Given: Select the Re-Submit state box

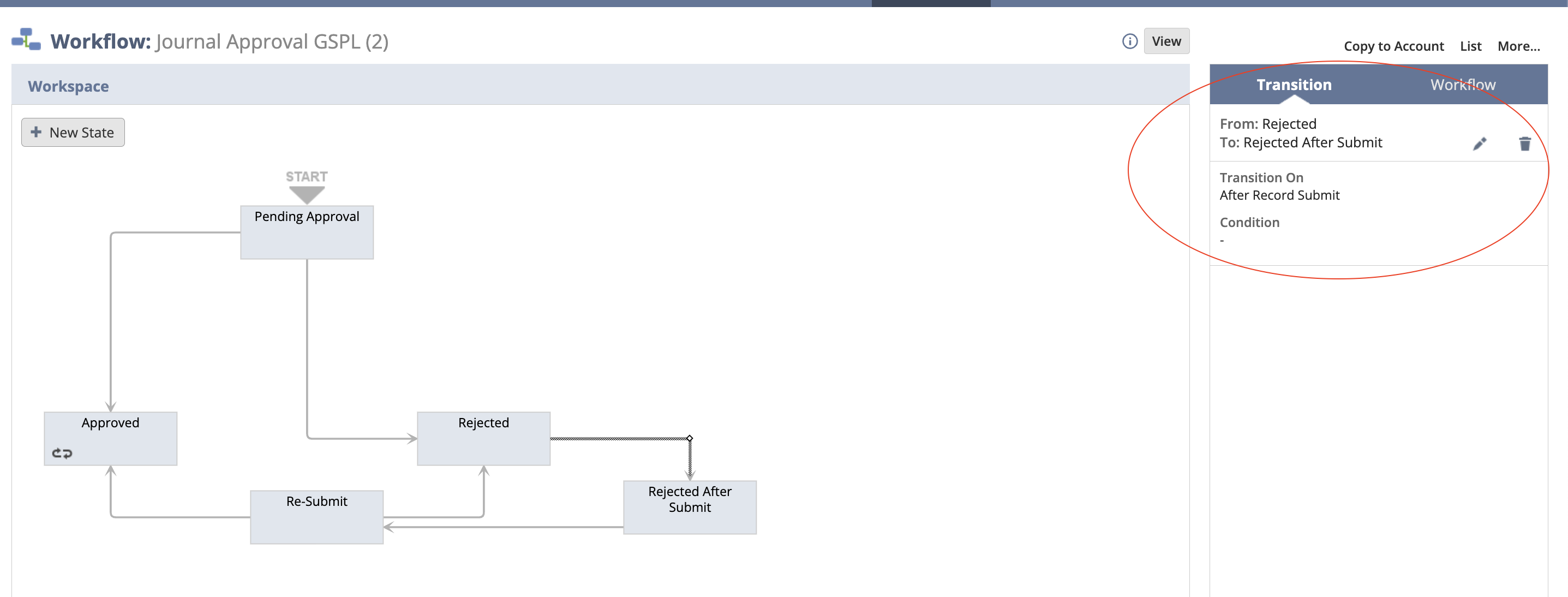Looking at the screenshot, I should [x=316, y=516].
